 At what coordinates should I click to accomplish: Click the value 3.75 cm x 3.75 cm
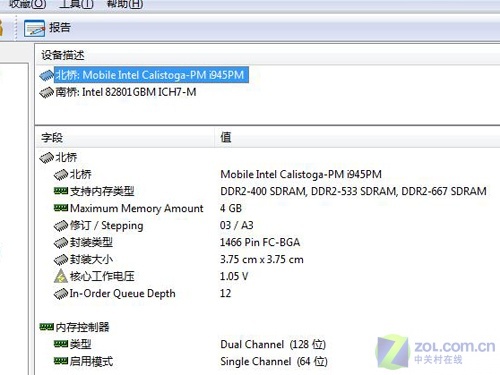coord(262,259)
